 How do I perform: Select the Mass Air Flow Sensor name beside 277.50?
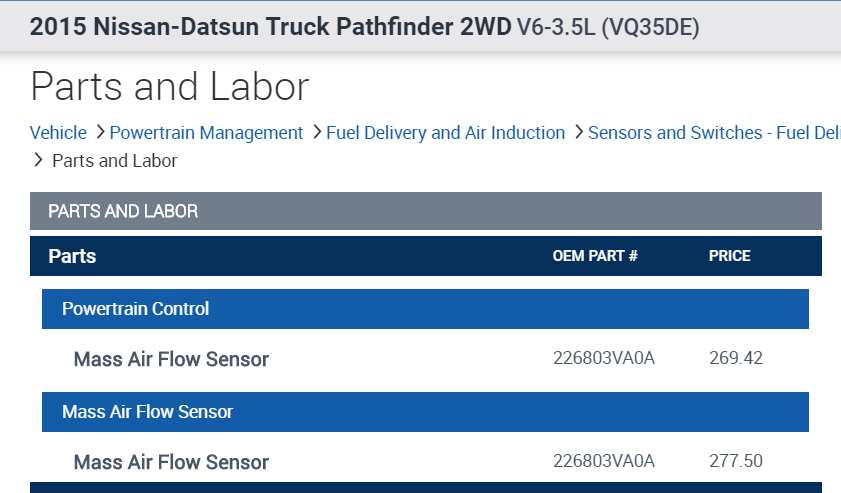171,462
